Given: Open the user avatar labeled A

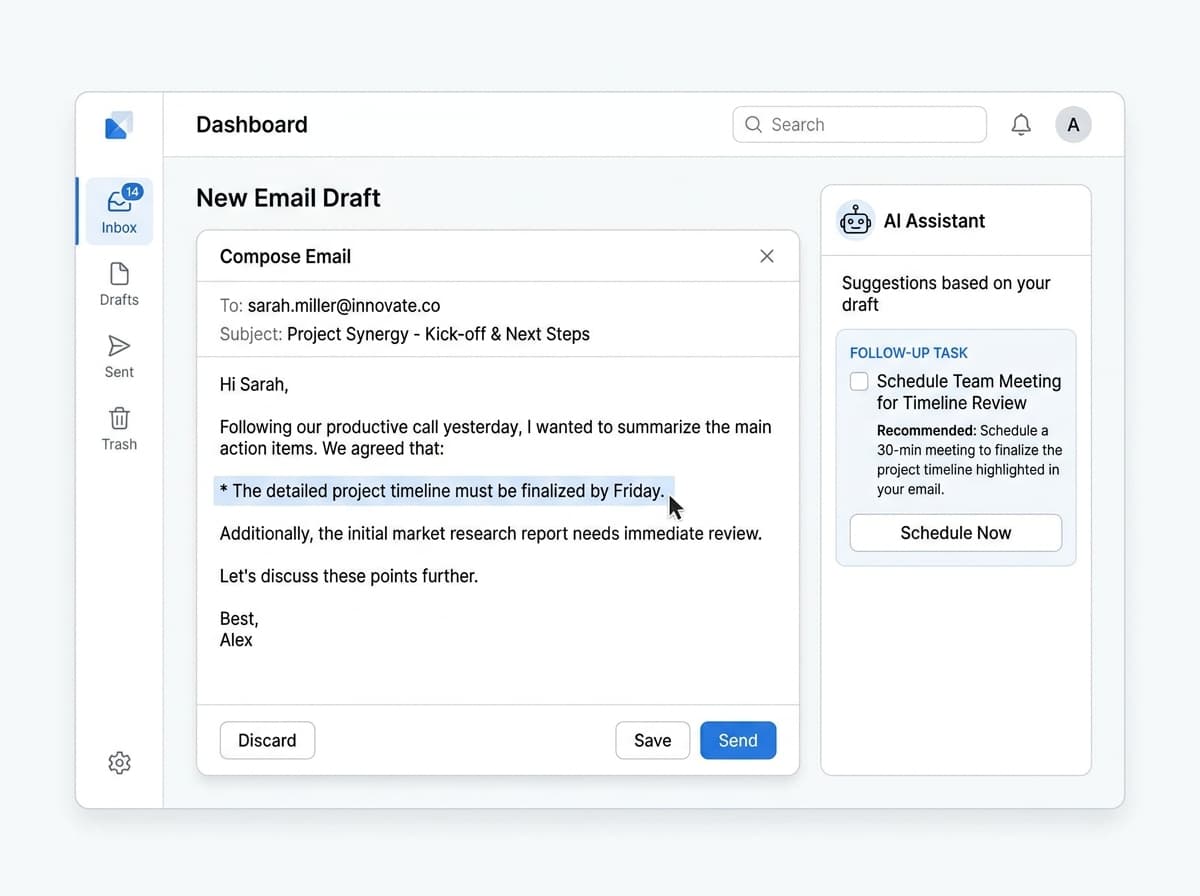Looking at the screenshot, I should 1073,125.
